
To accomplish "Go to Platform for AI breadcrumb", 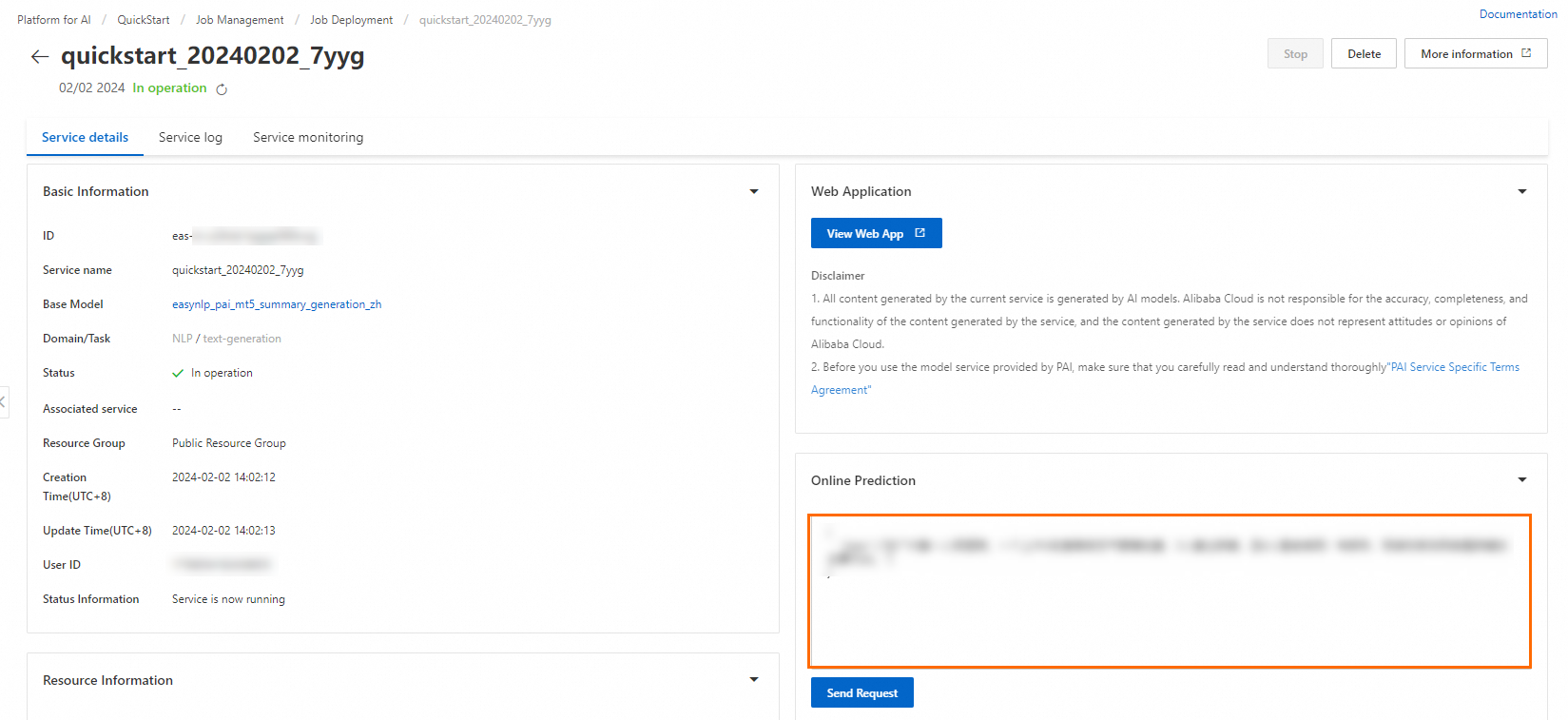I will (54, 20).
